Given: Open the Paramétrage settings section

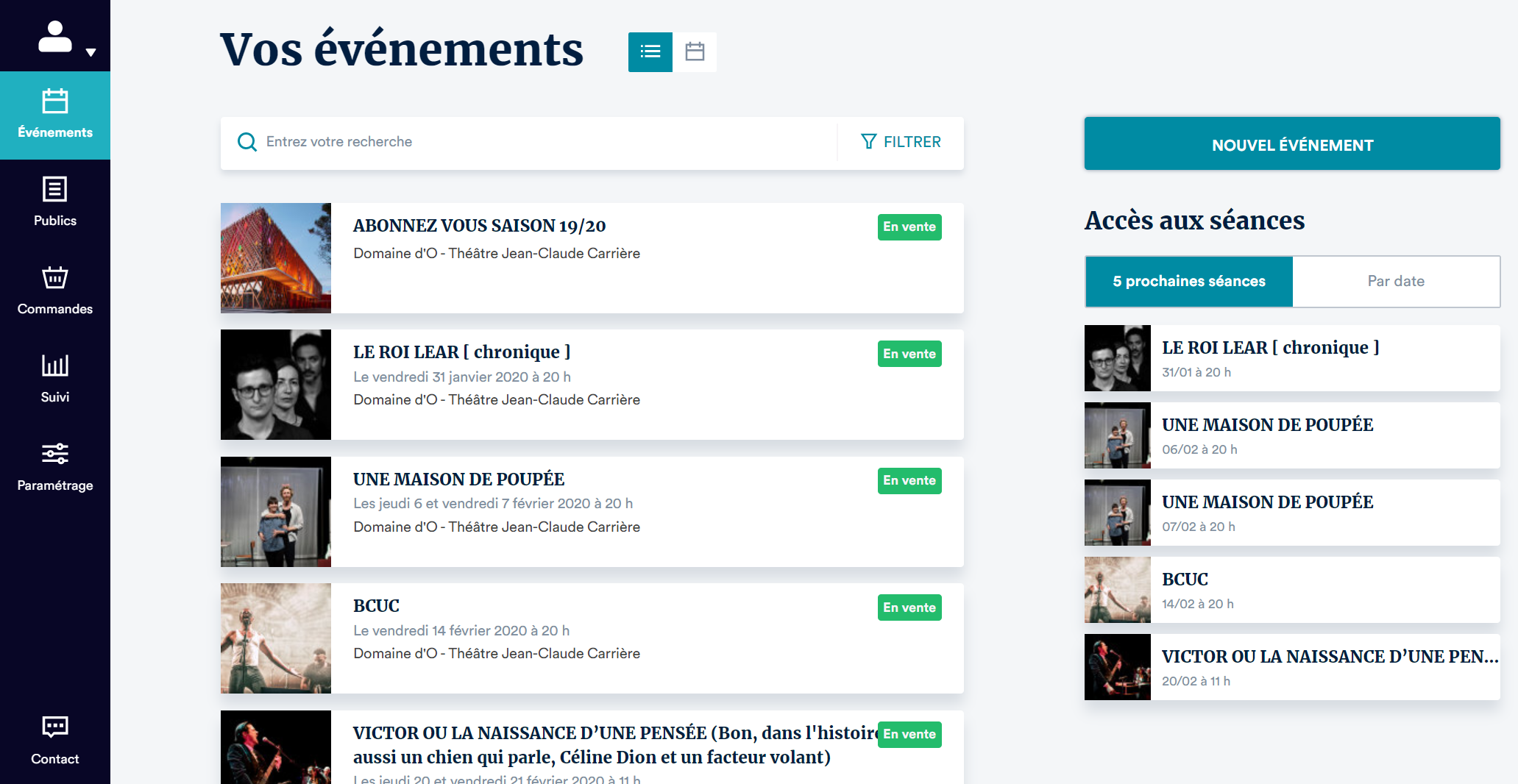Looking at the screenshot, I should (55, 467).
